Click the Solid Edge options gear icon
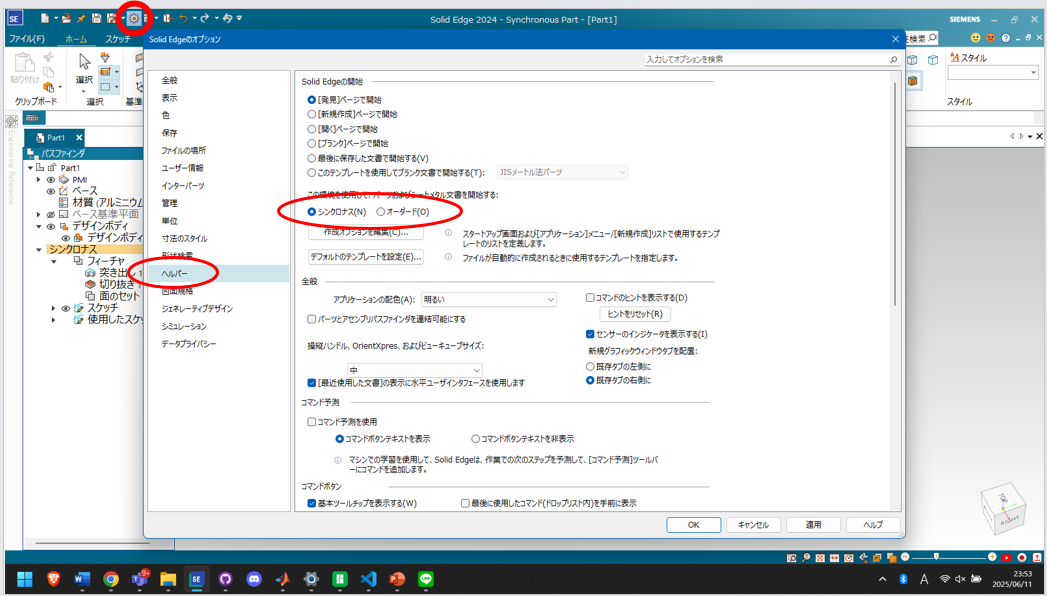Viewport: 1047px width, 596px height. tap(134, 18)
